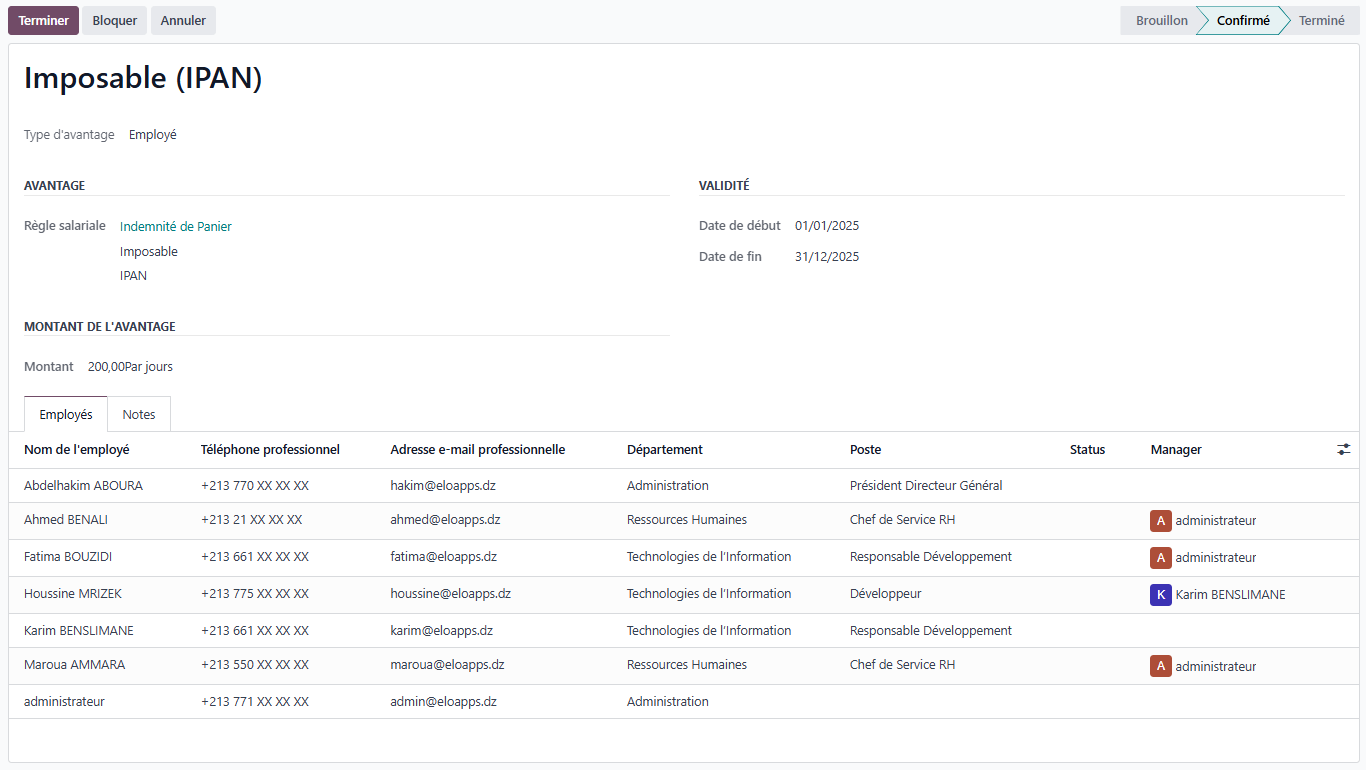Sort by the Poste column header

pyautogui.click(x=866, y=450)
